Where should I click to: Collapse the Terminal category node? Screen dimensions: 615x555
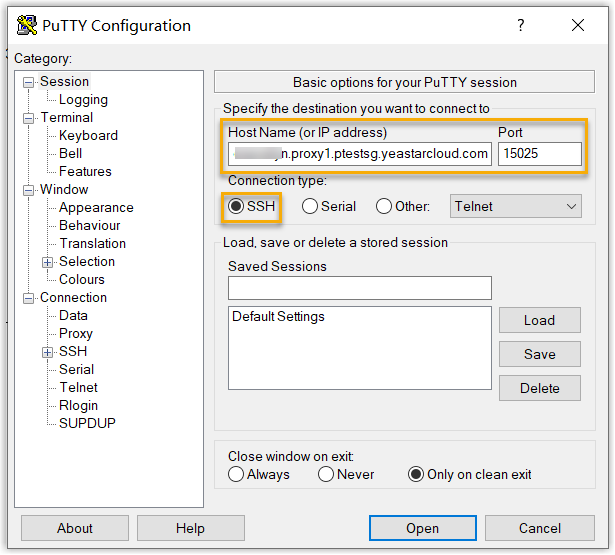point(29,118)
